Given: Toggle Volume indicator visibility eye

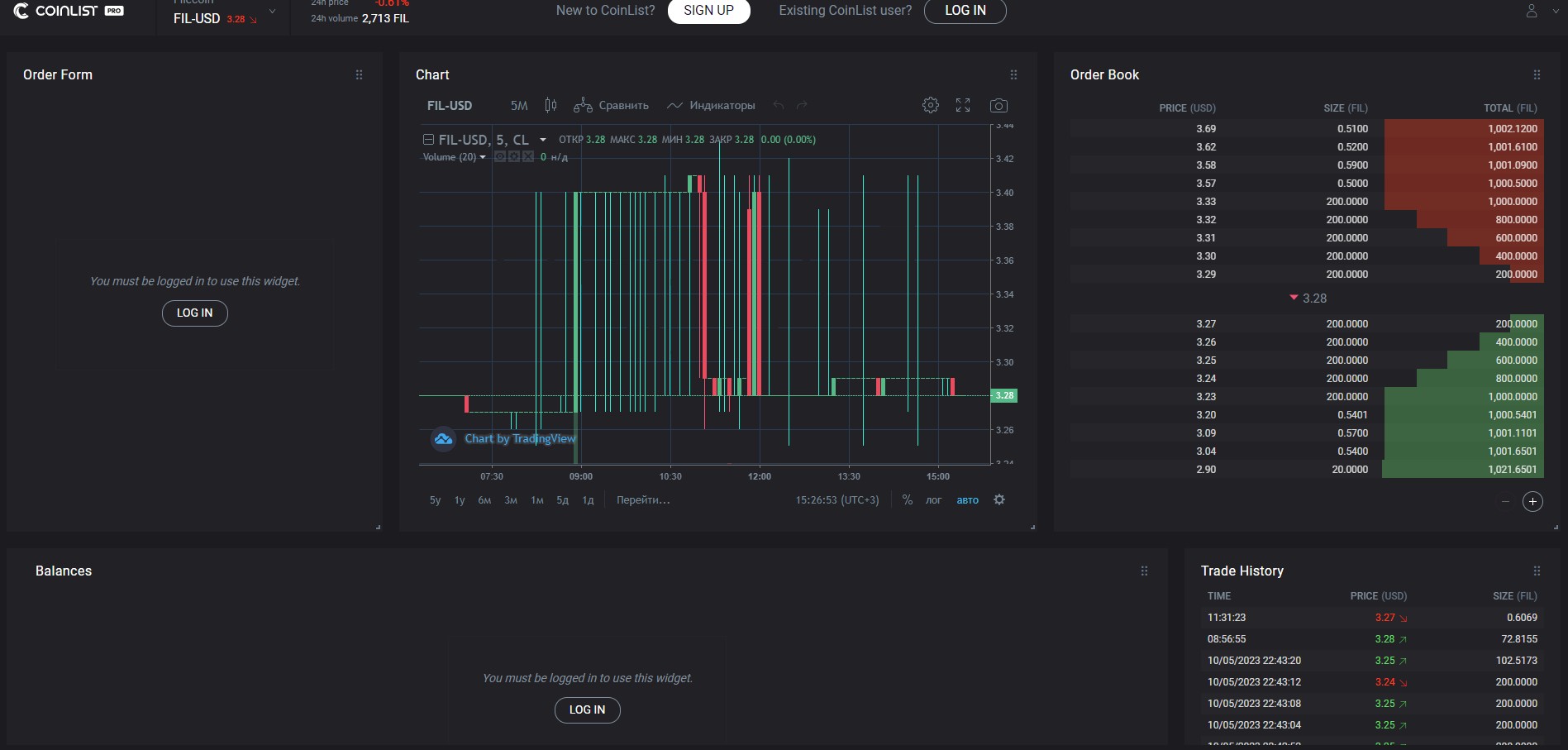Looking at the screenshot, I should click(x=500, y=156).
